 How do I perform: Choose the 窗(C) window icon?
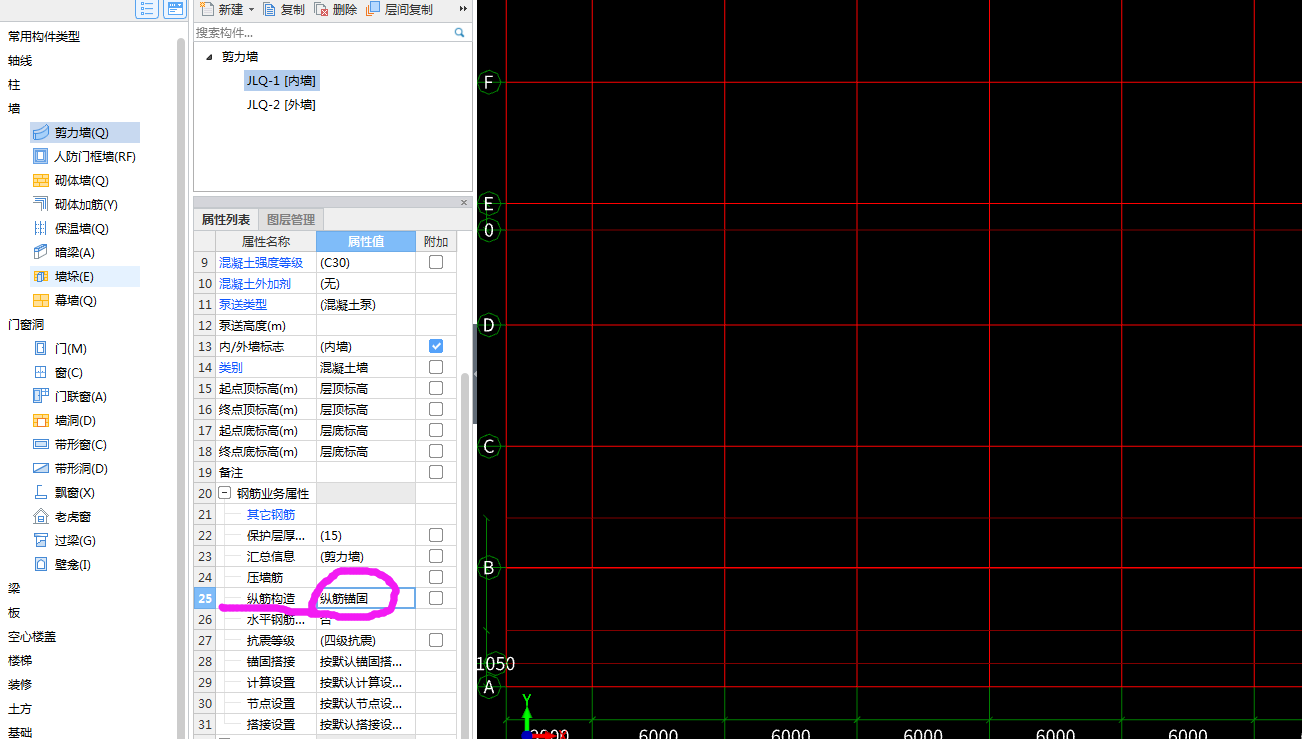tap(41, 372)
